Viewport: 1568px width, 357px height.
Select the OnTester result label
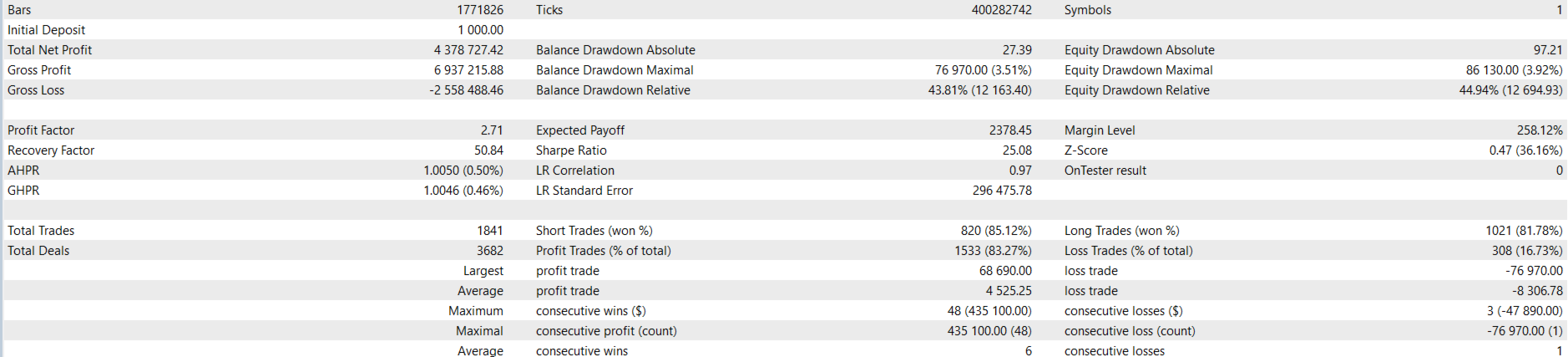click(x=1105, y=171)
